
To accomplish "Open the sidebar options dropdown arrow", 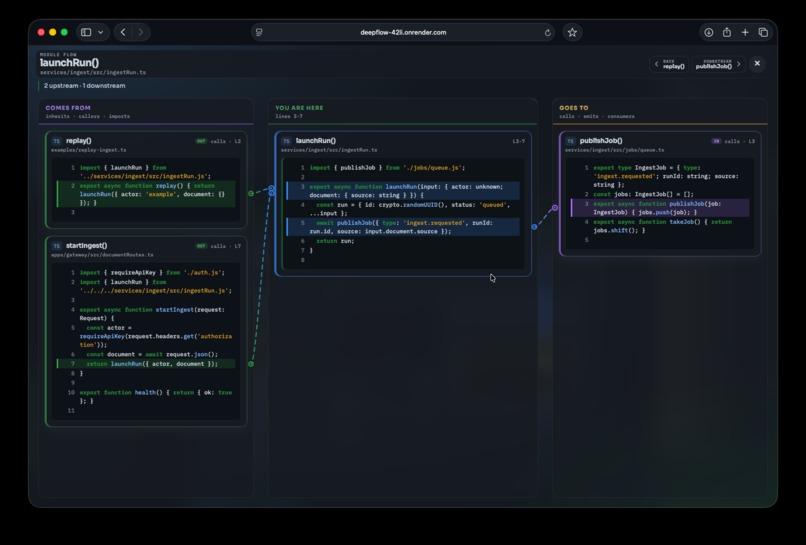I will click(101, 32).
